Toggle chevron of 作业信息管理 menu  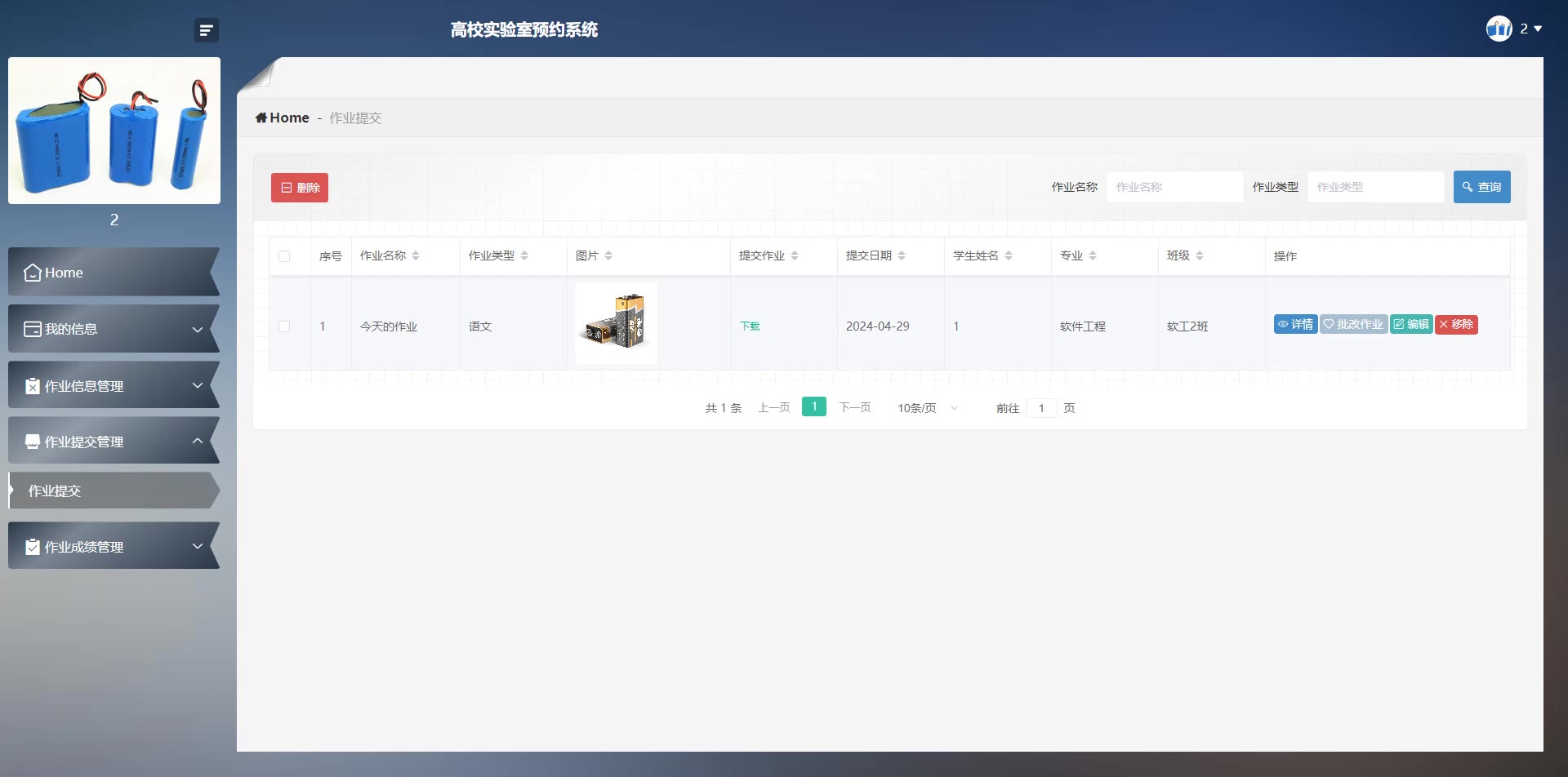click(x=197, y=385)
